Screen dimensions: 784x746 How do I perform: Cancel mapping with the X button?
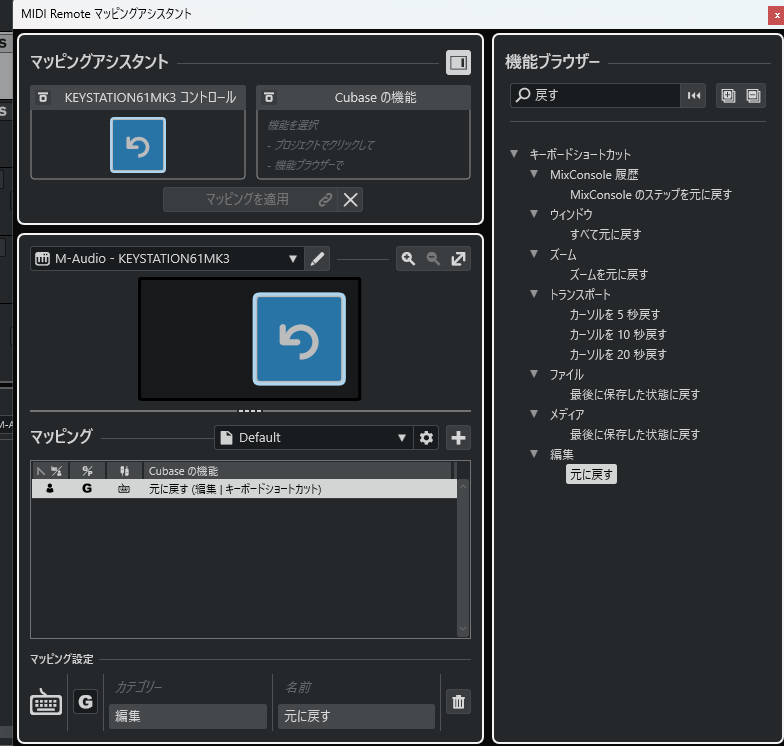[x=351, y=199]
